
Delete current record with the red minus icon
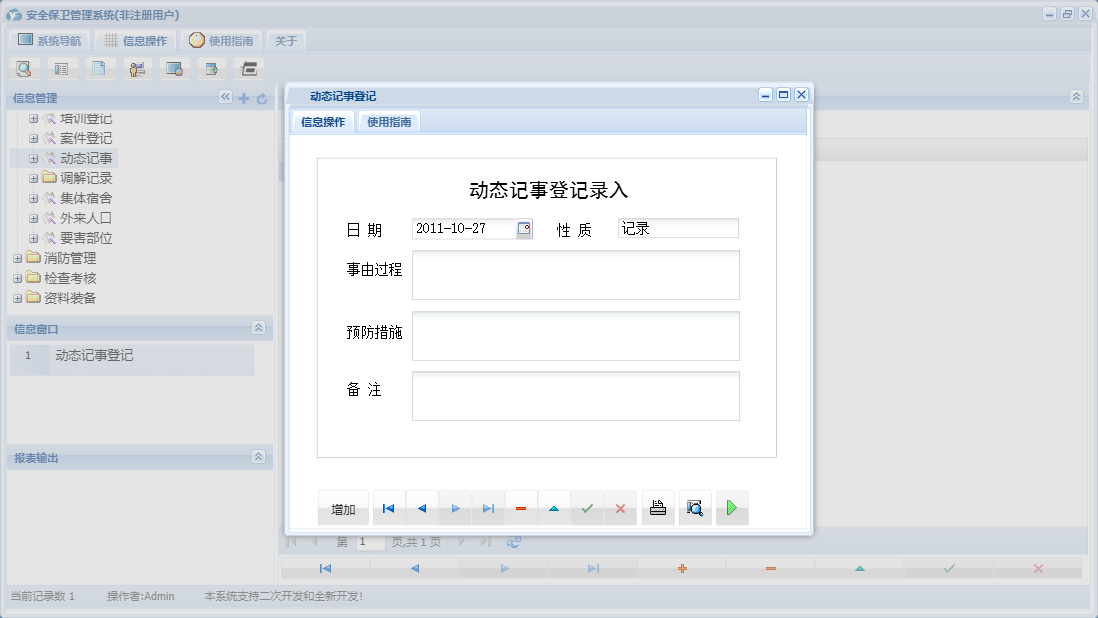pyautogui.click(x=520, y=508)
